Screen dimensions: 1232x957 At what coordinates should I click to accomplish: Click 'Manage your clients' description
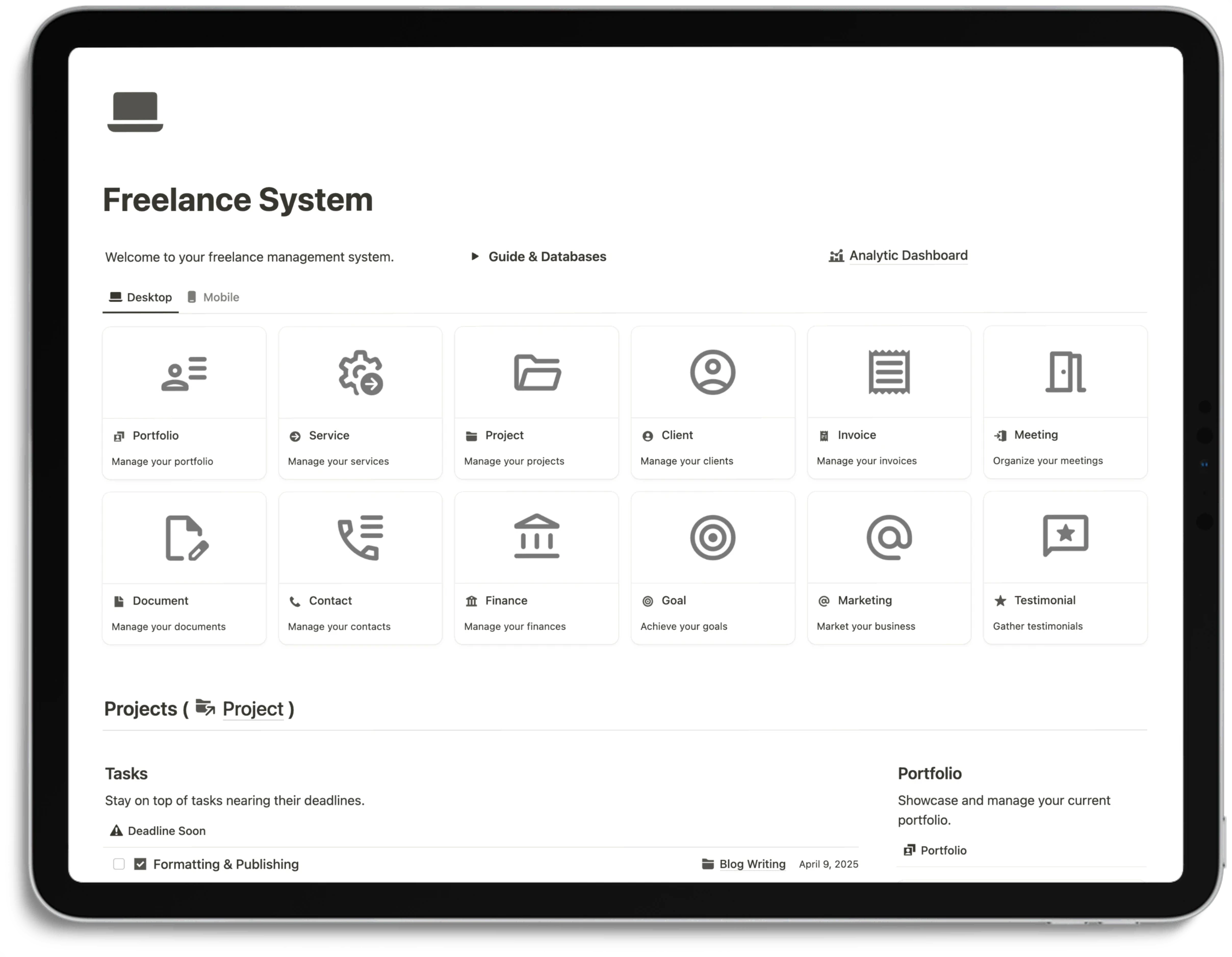(686, 461)
